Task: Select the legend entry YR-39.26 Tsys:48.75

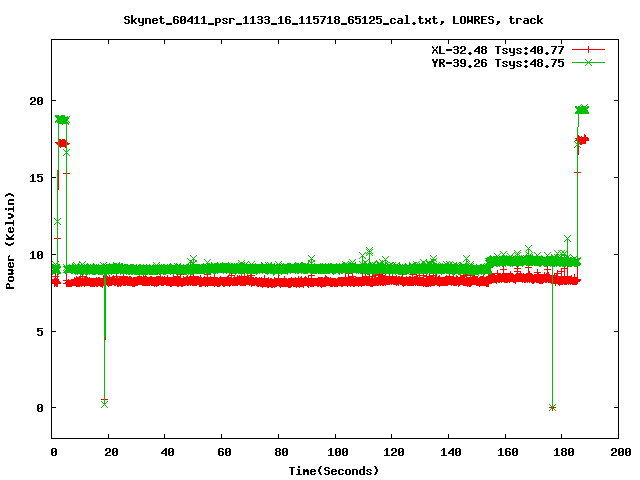Action: pos(498,63)
